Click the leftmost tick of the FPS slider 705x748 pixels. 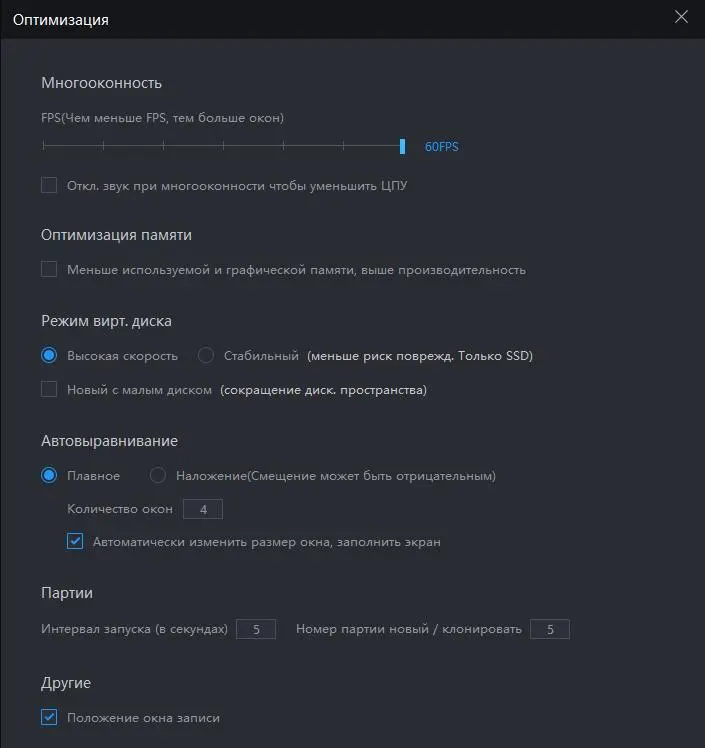(x=43, y=147)
